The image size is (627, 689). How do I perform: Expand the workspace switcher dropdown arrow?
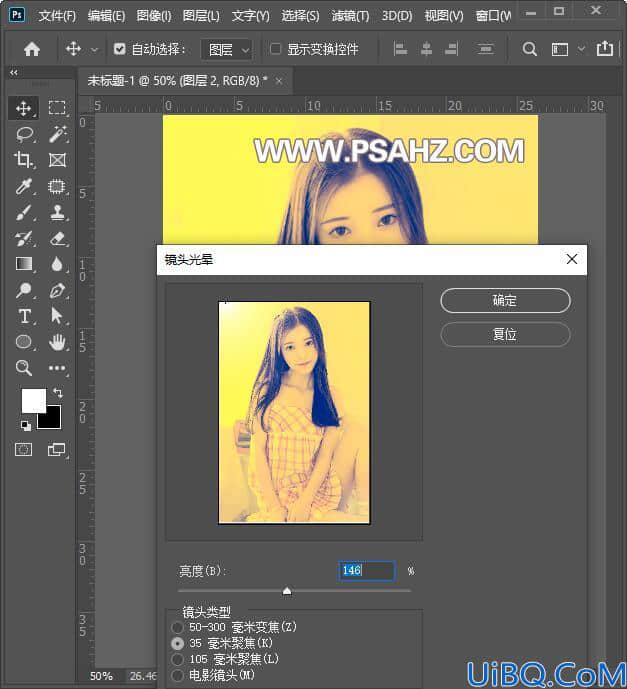[x=581, y=49]
